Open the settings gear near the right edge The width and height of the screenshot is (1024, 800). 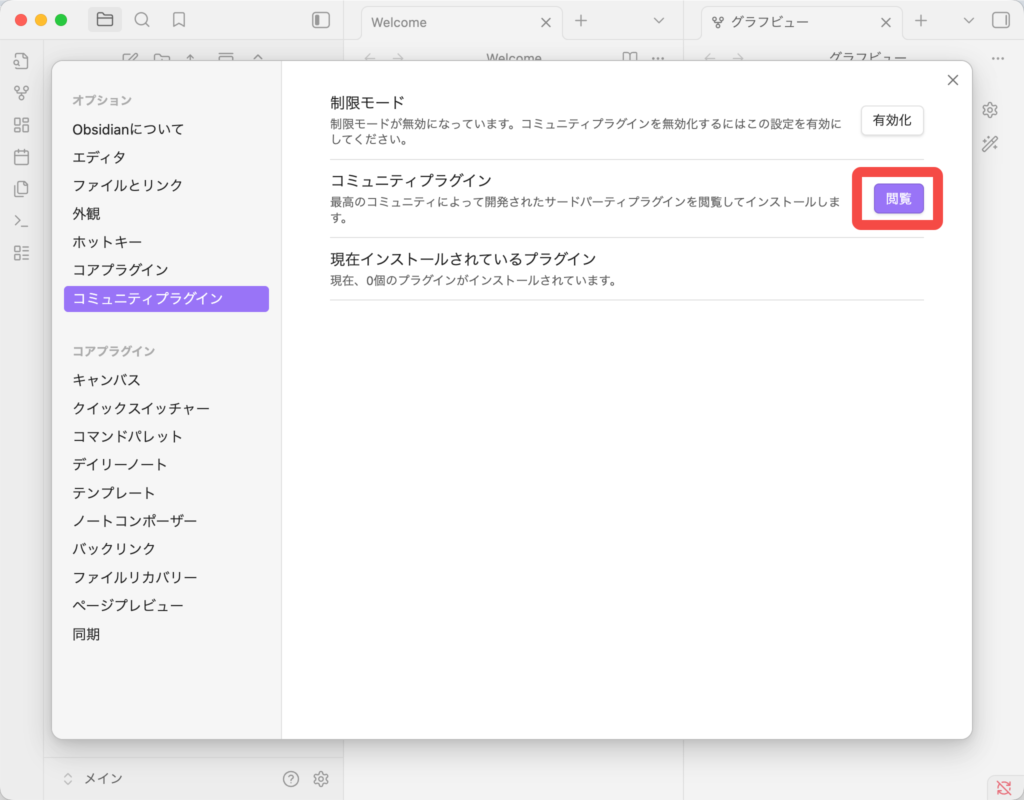tap(990, 109)
